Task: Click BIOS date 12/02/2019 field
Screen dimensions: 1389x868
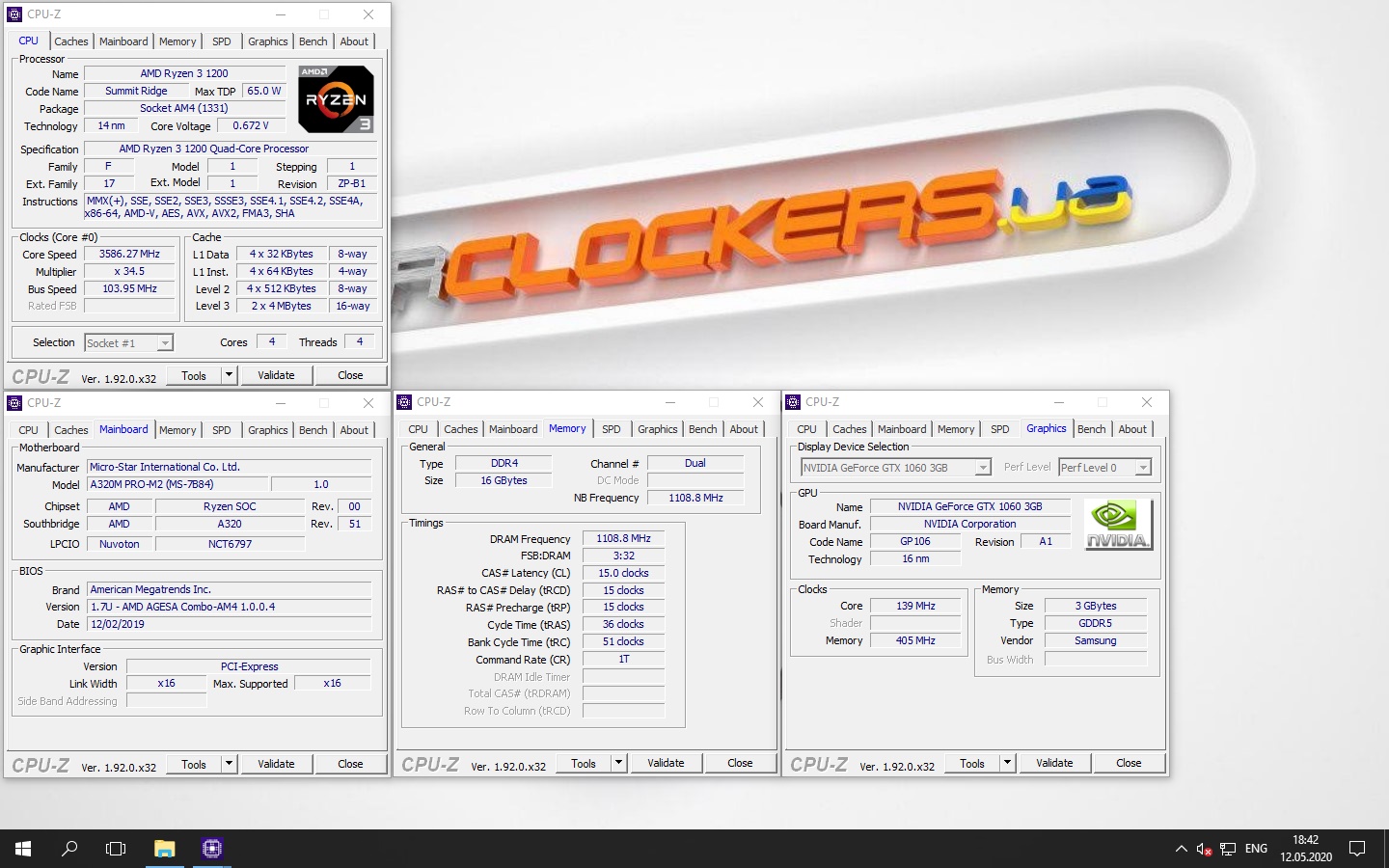Action: 230,624
